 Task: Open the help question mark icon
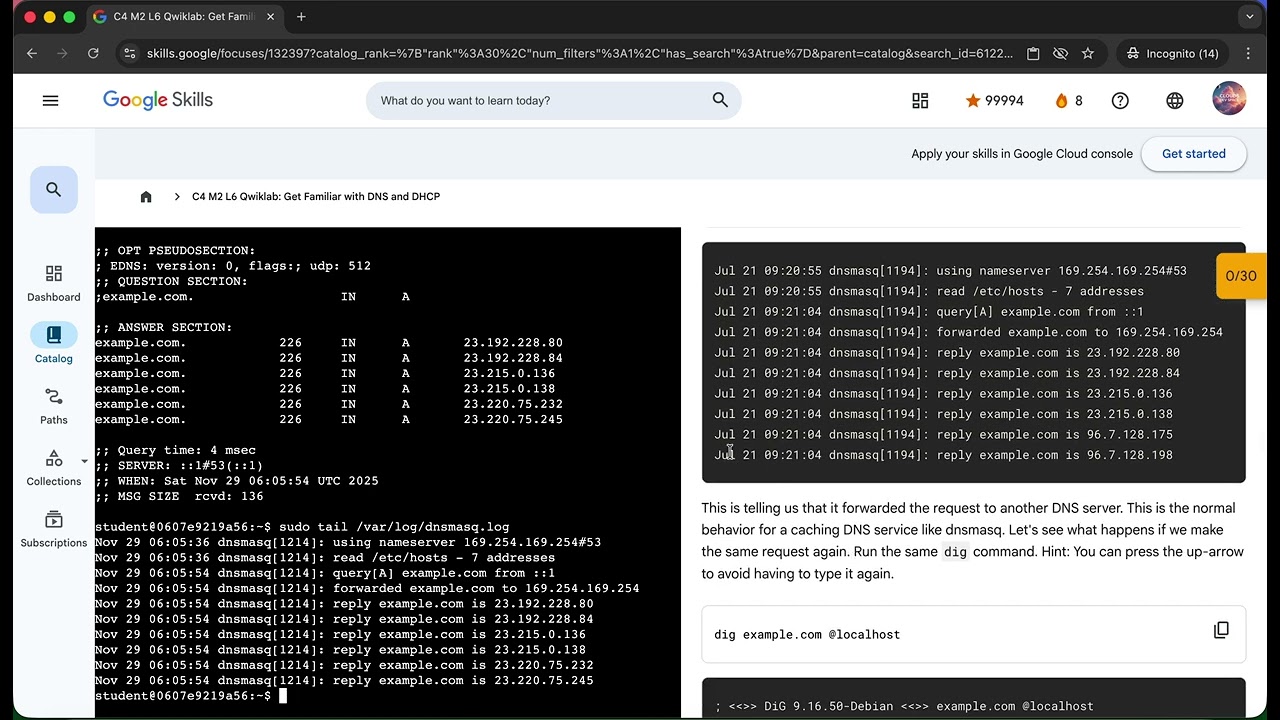pyautogui.click(x=1120, y=100)
